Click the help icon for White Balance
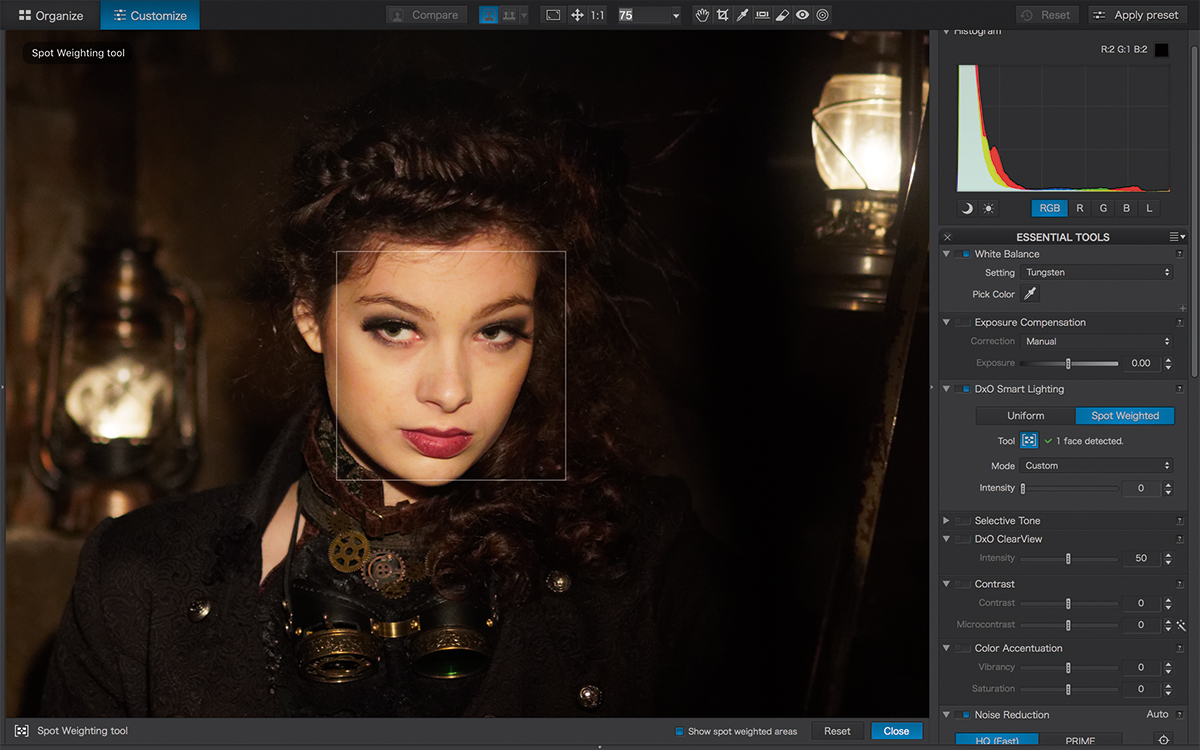This screenshot has width=1200, height=750. [x=1180, y=254]
